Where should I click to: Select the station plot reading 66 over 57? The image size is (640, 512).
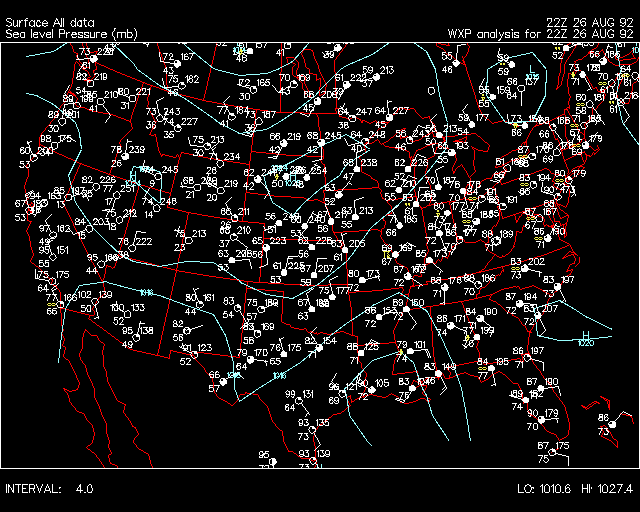coord(214,381)
